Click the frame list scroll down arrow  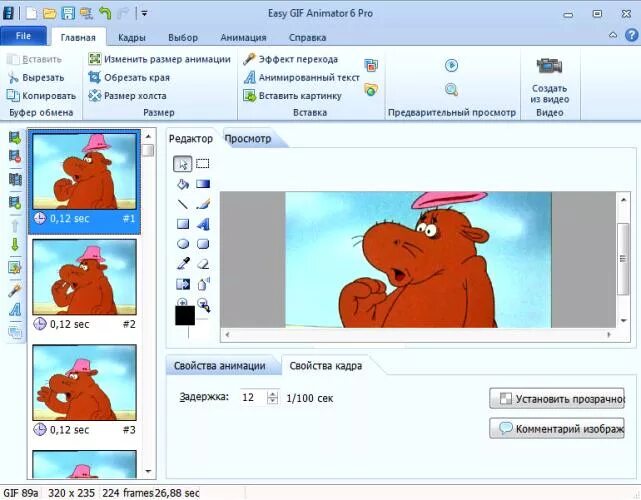[148, 471]
